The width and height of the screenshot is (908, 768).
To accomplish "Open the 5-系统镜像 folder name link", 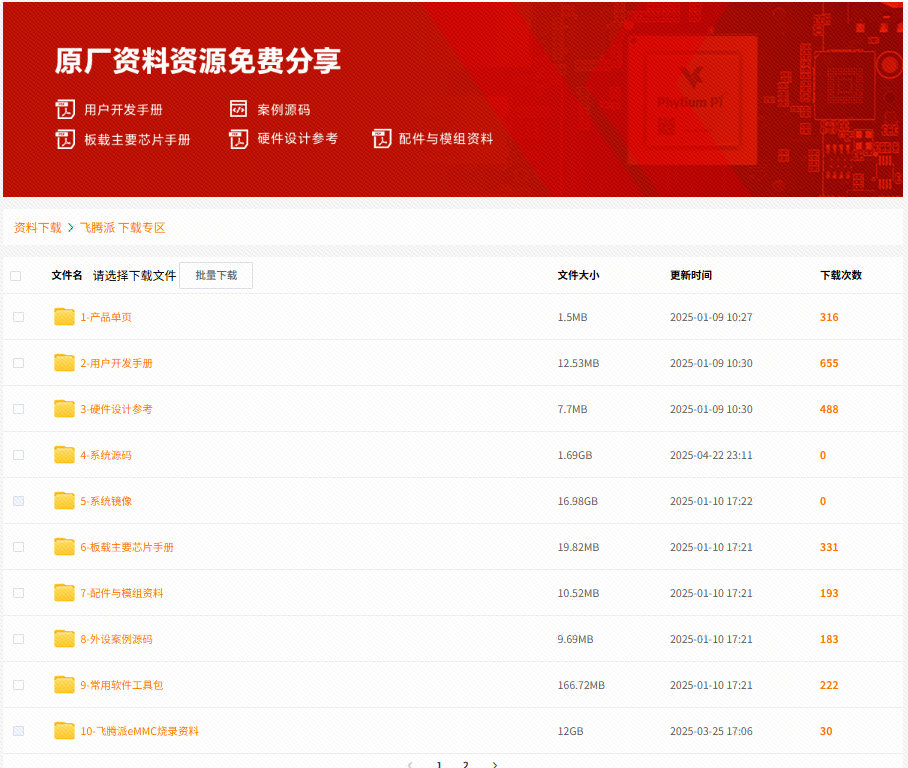I will [x=106, y=501].
